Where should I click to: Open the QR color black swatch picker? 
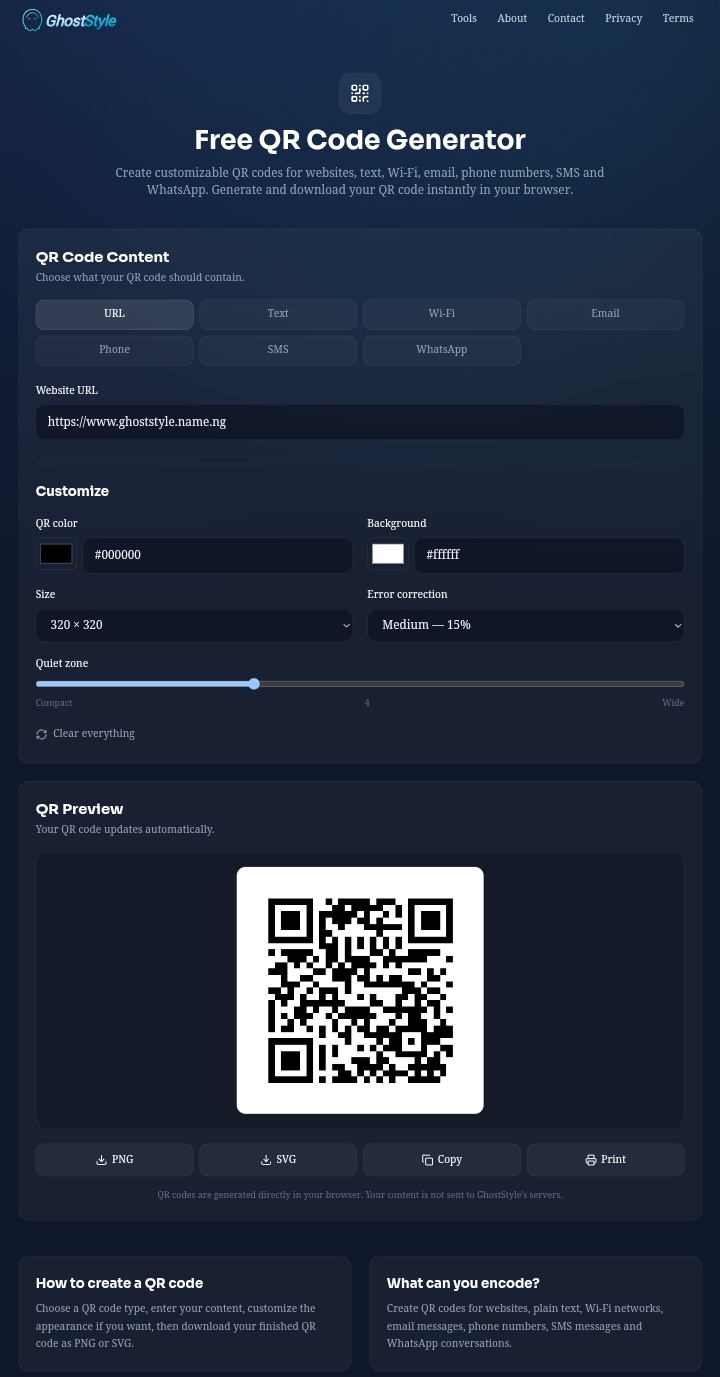56,554
